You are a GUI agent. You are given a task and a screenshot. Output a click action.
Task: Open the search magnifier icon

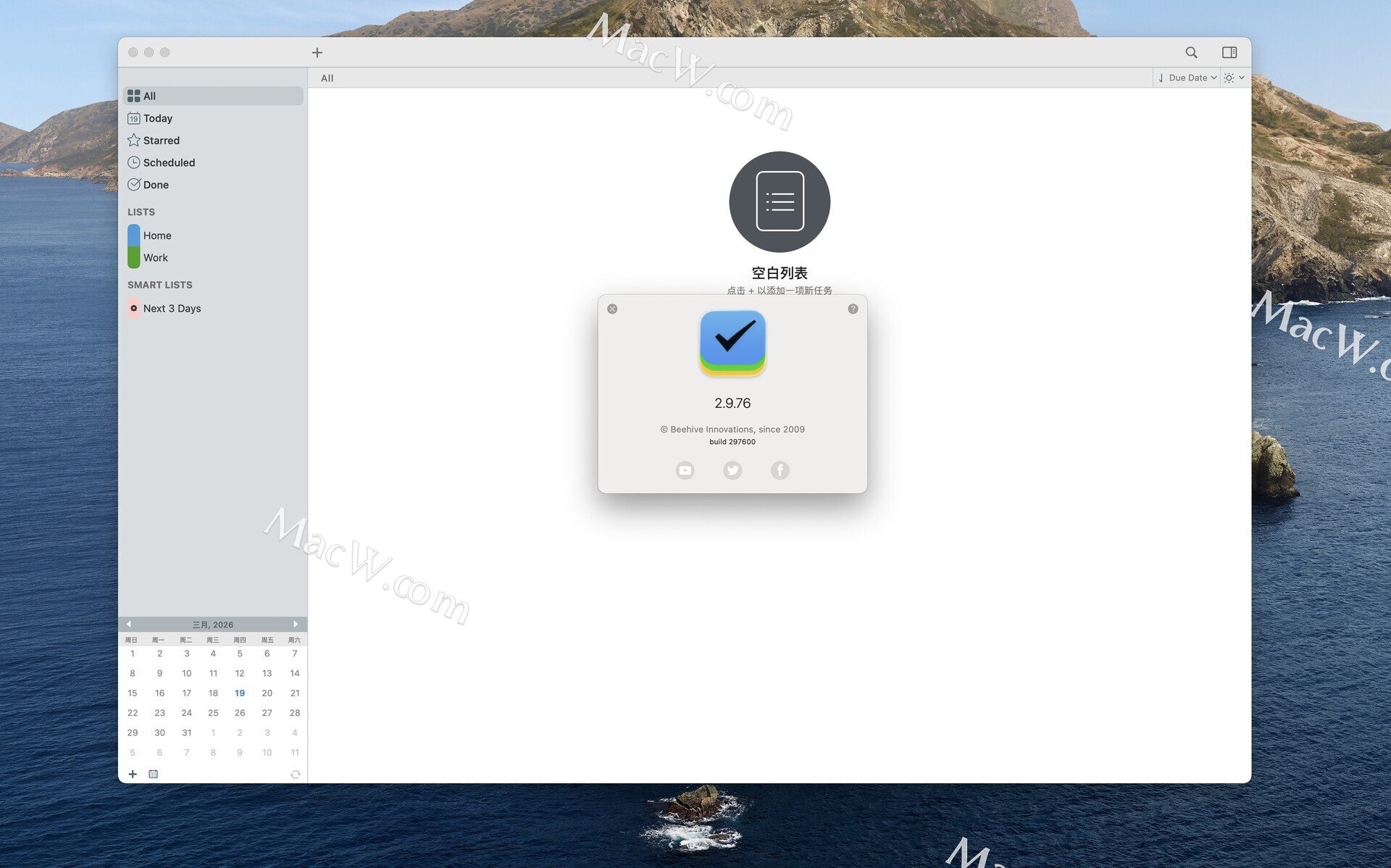click(1191, 52)
